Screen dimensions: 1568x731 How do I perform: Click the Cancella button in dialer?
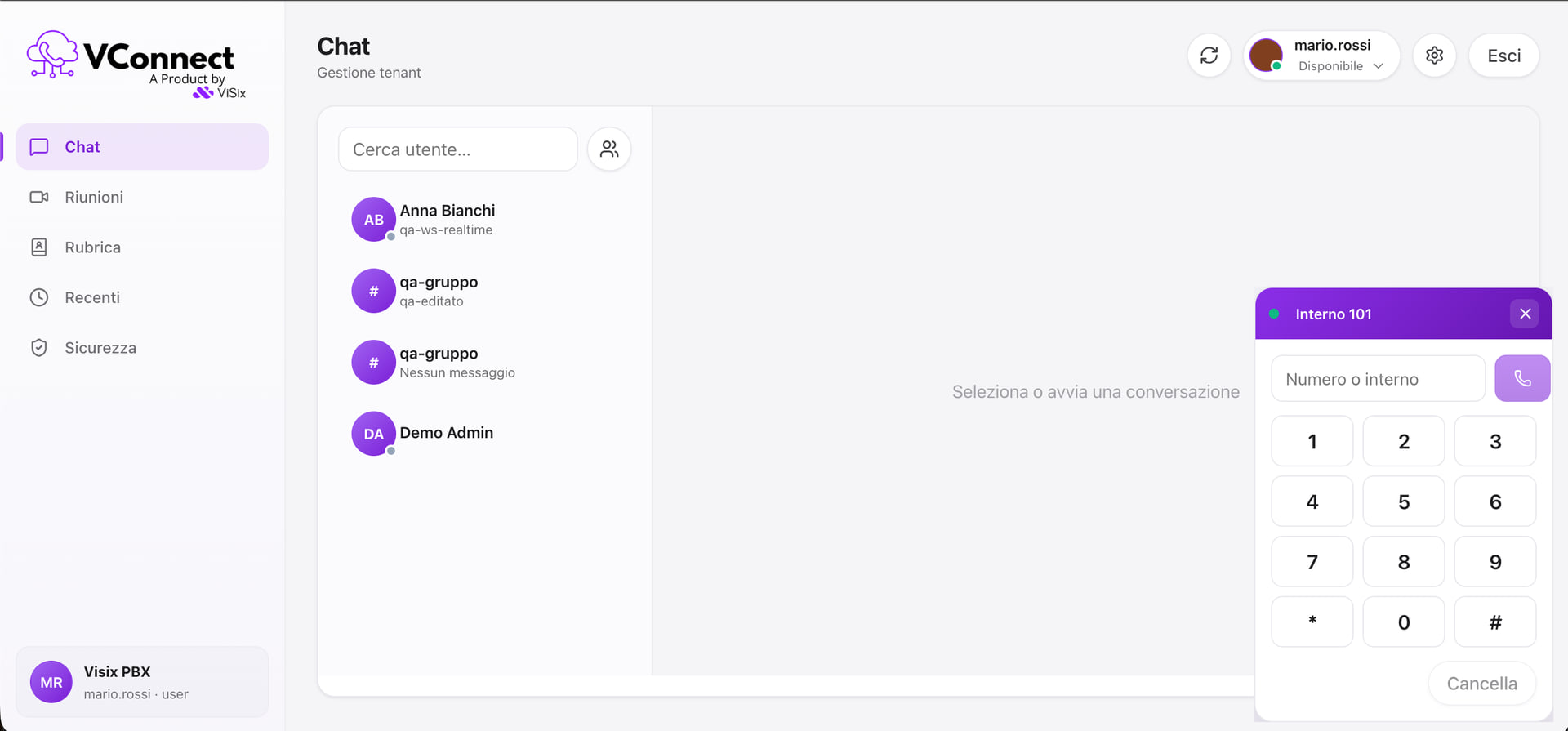[1481, 684]
